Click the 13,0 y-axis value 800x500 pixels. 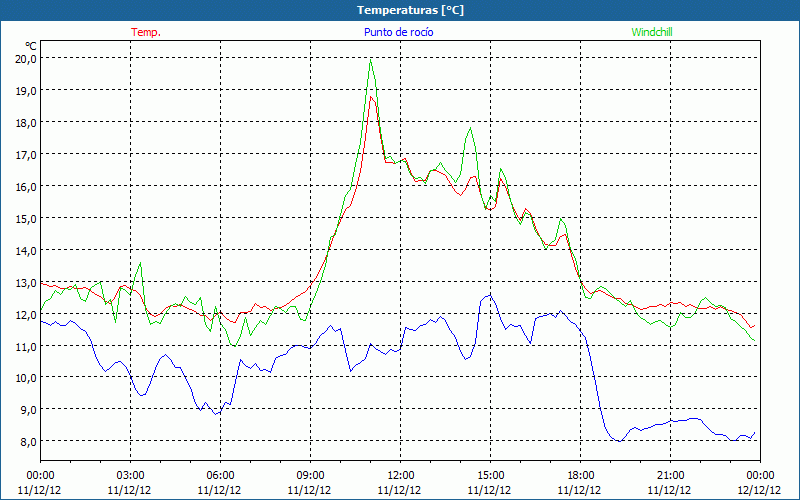pos(27,282)
